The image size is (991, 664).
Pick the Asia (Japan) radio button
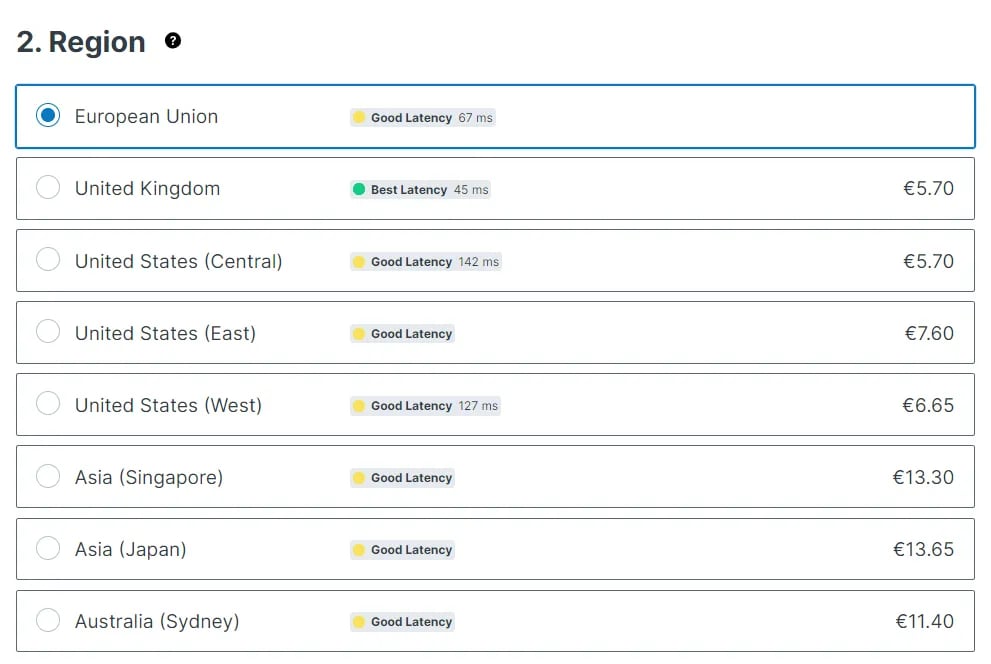click(x=48, y=548)
